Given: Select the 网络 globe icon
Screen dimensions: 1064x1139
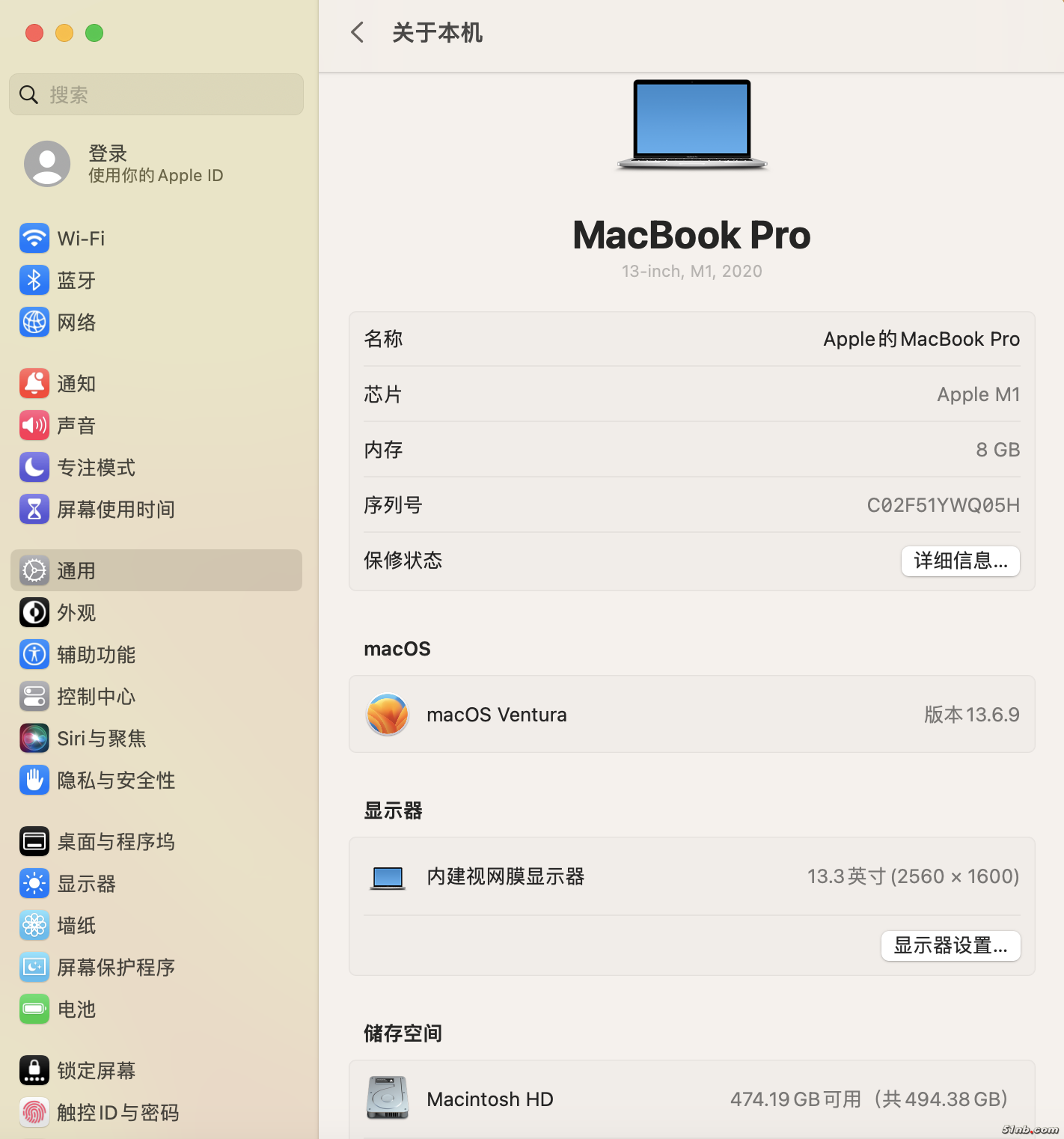Looking at the screenshot, I should (x=34, y=323).
